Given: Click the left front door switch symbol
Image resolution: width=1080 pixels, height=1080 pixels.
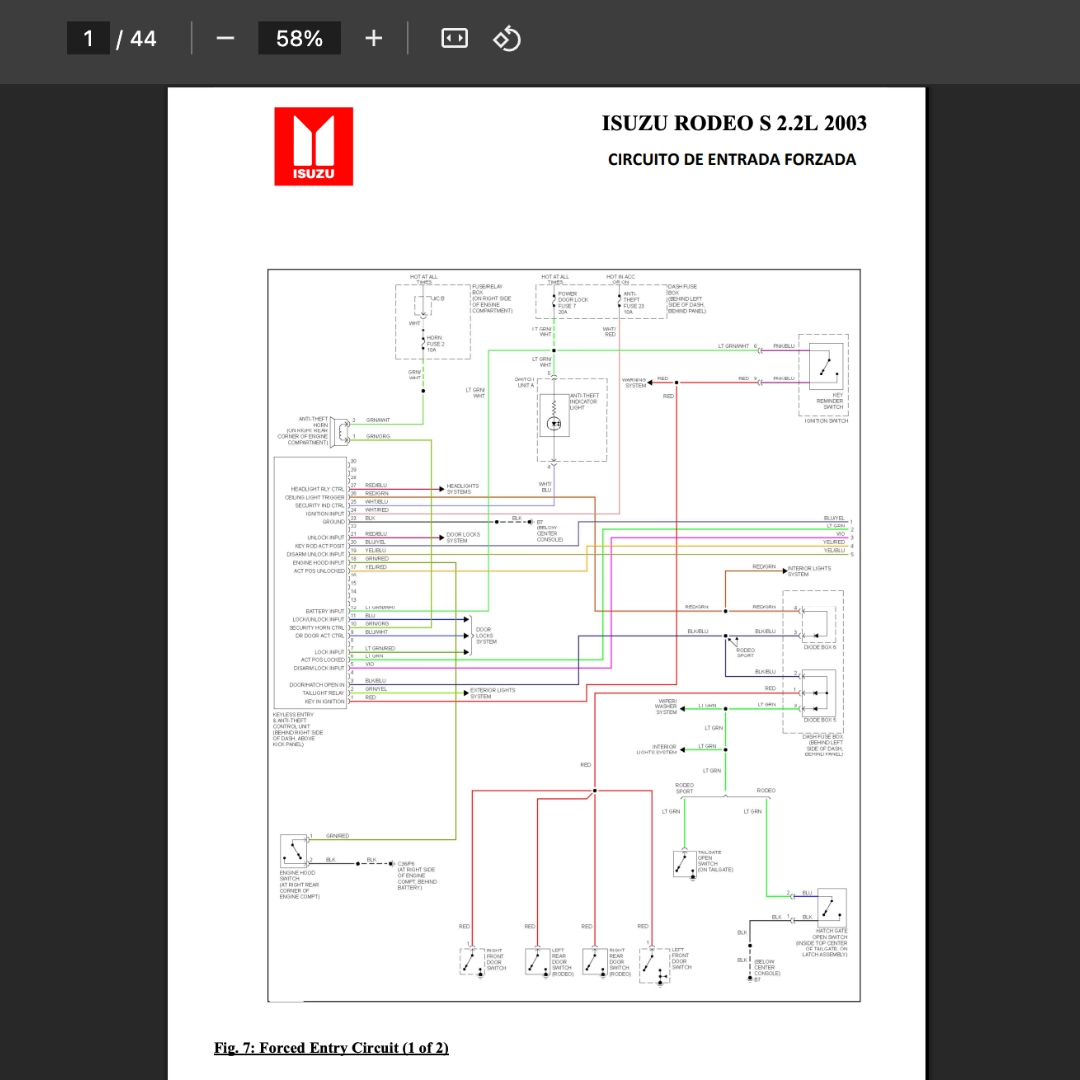Looking at the screenshot, I should click(x=654, y=964).
